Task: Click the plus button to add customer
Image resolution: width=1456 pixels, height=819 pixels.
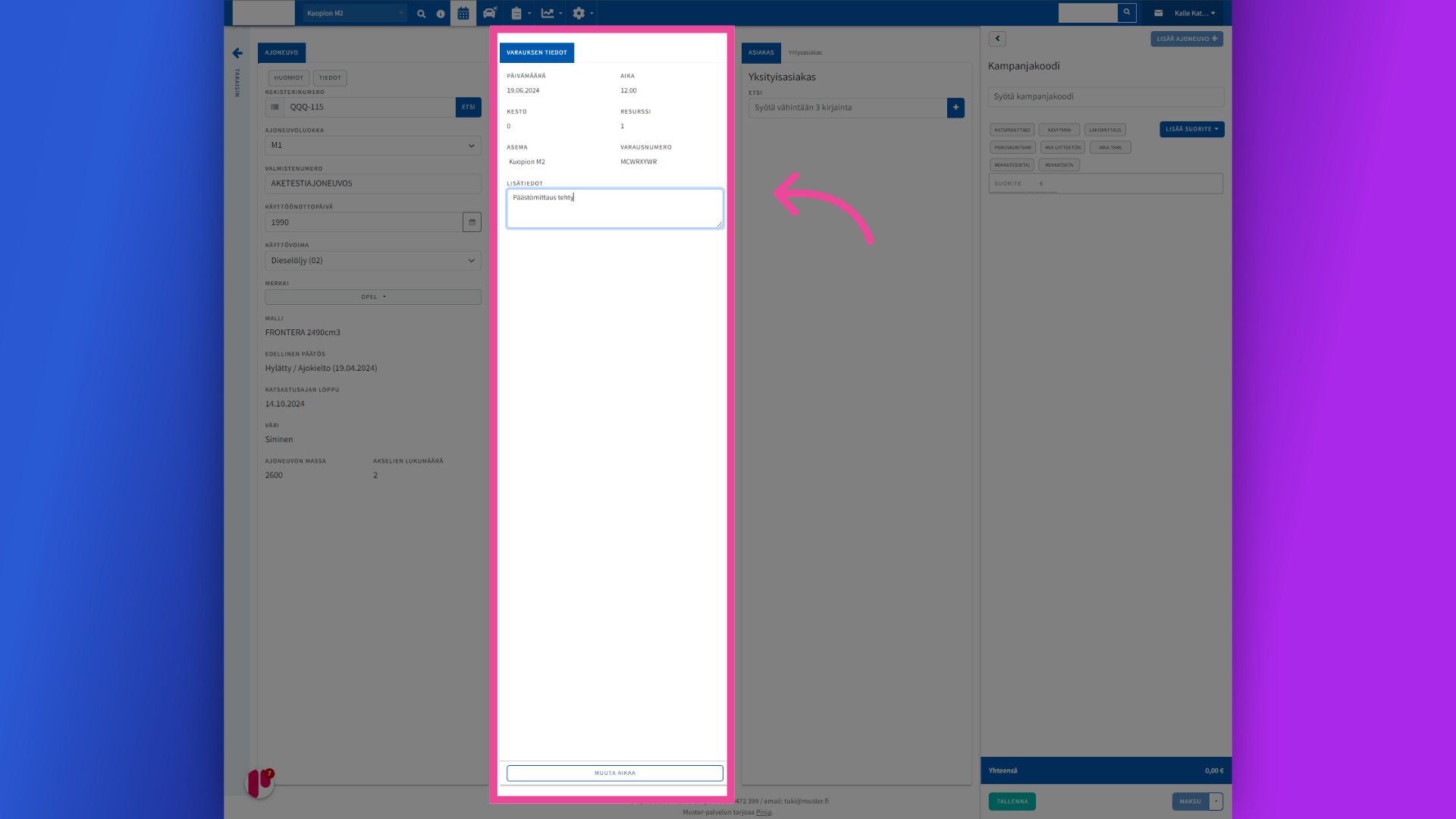Action: pos(955,108)
